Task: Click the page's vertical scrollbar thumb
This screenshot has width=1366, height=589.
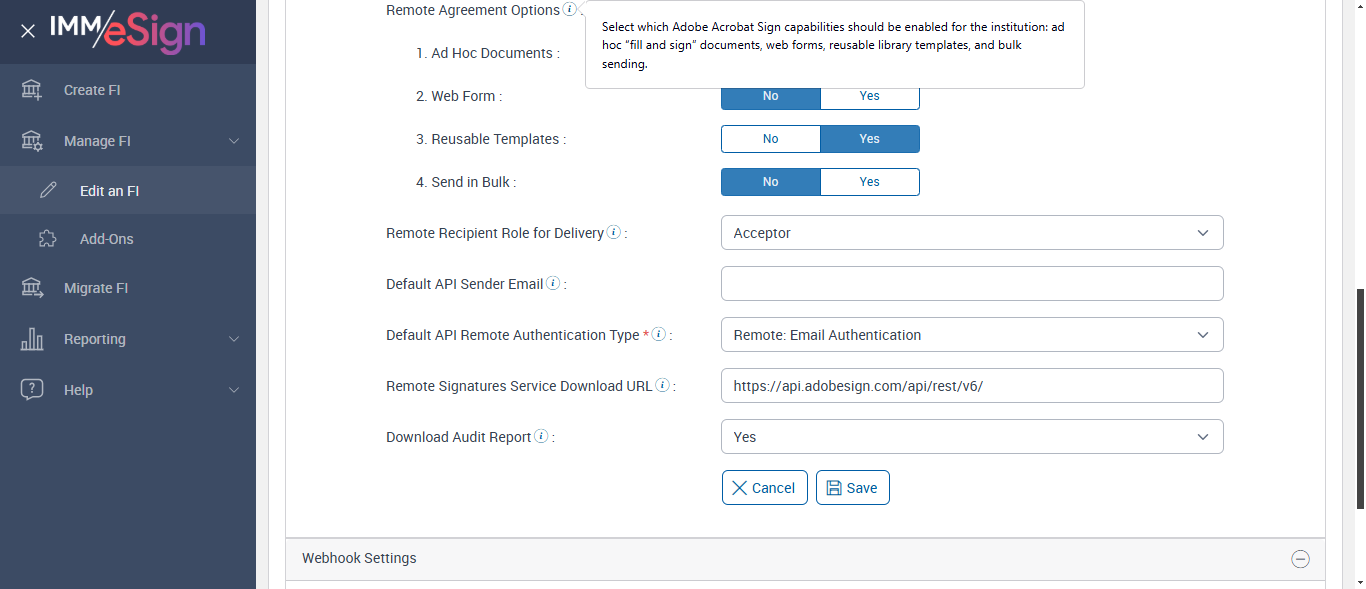Action: [1359, 430]
